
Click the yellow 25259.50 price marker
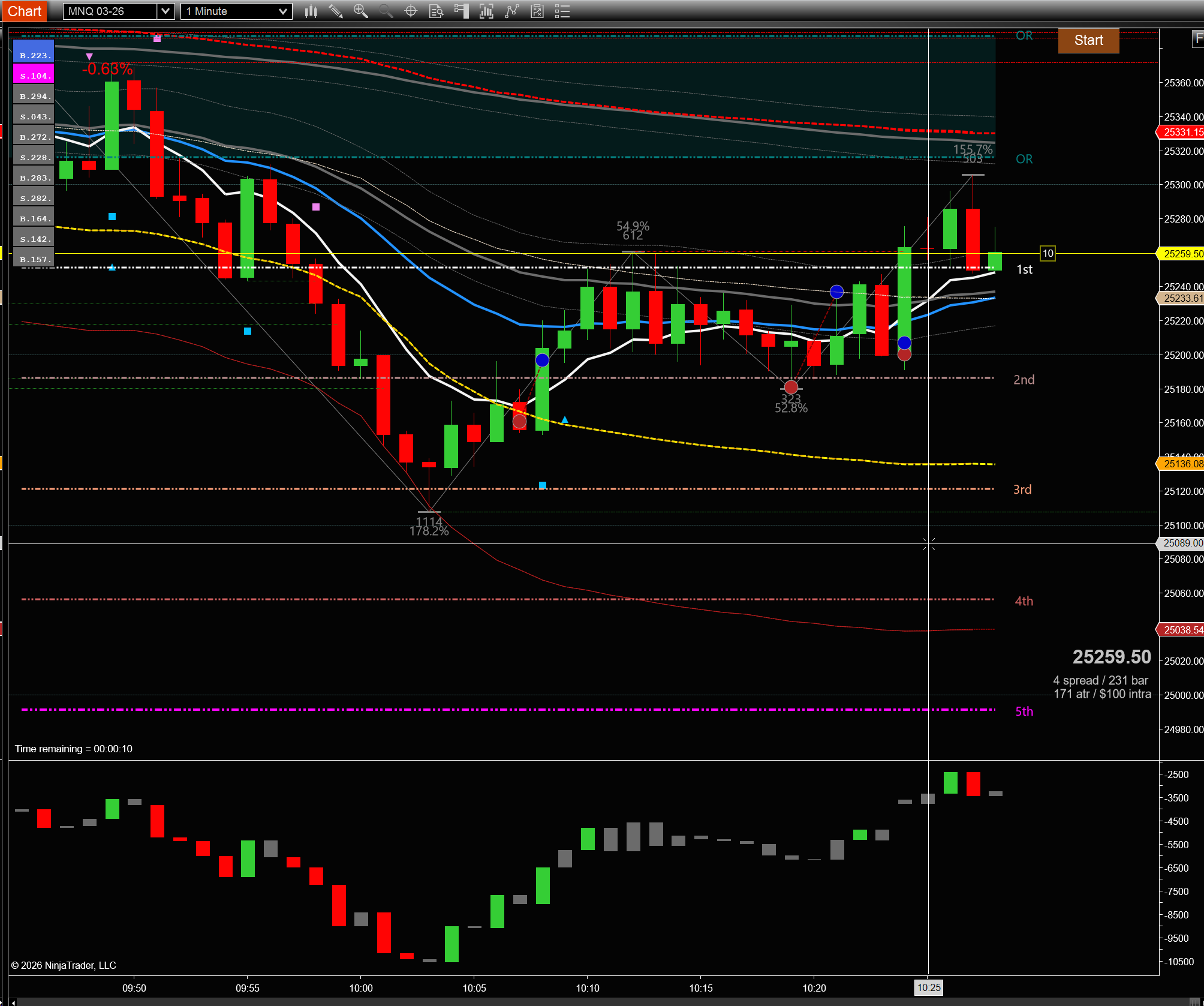[1182, 254]
